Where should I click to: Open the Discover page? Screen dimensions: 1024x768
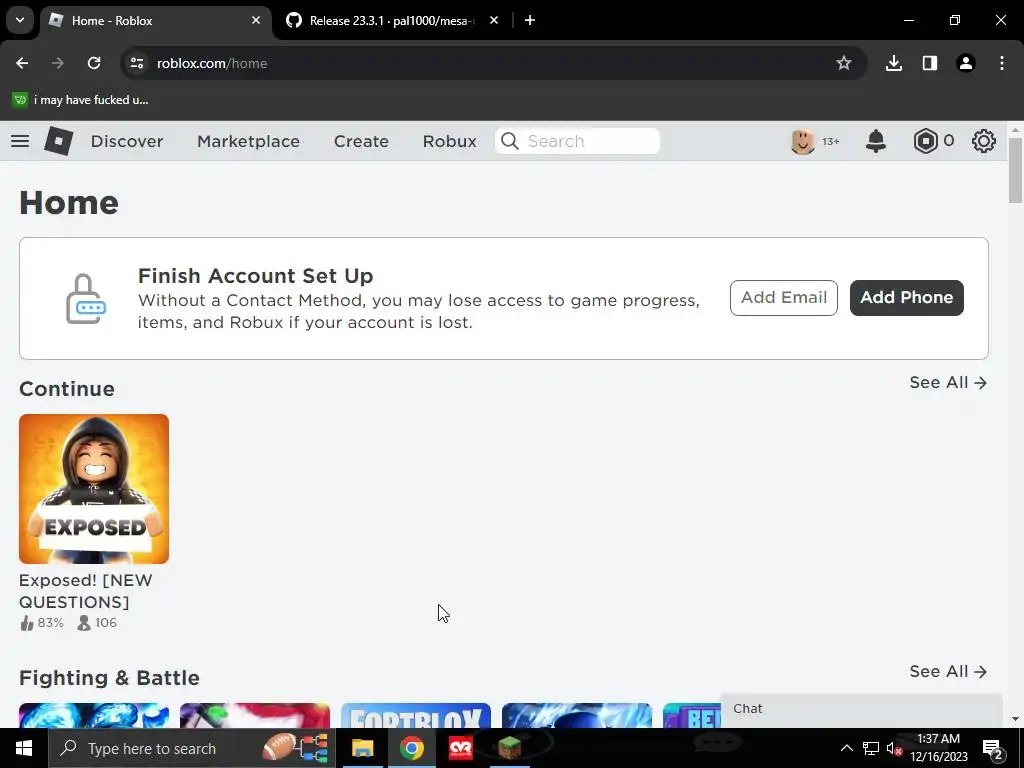(x=127, y=141)
